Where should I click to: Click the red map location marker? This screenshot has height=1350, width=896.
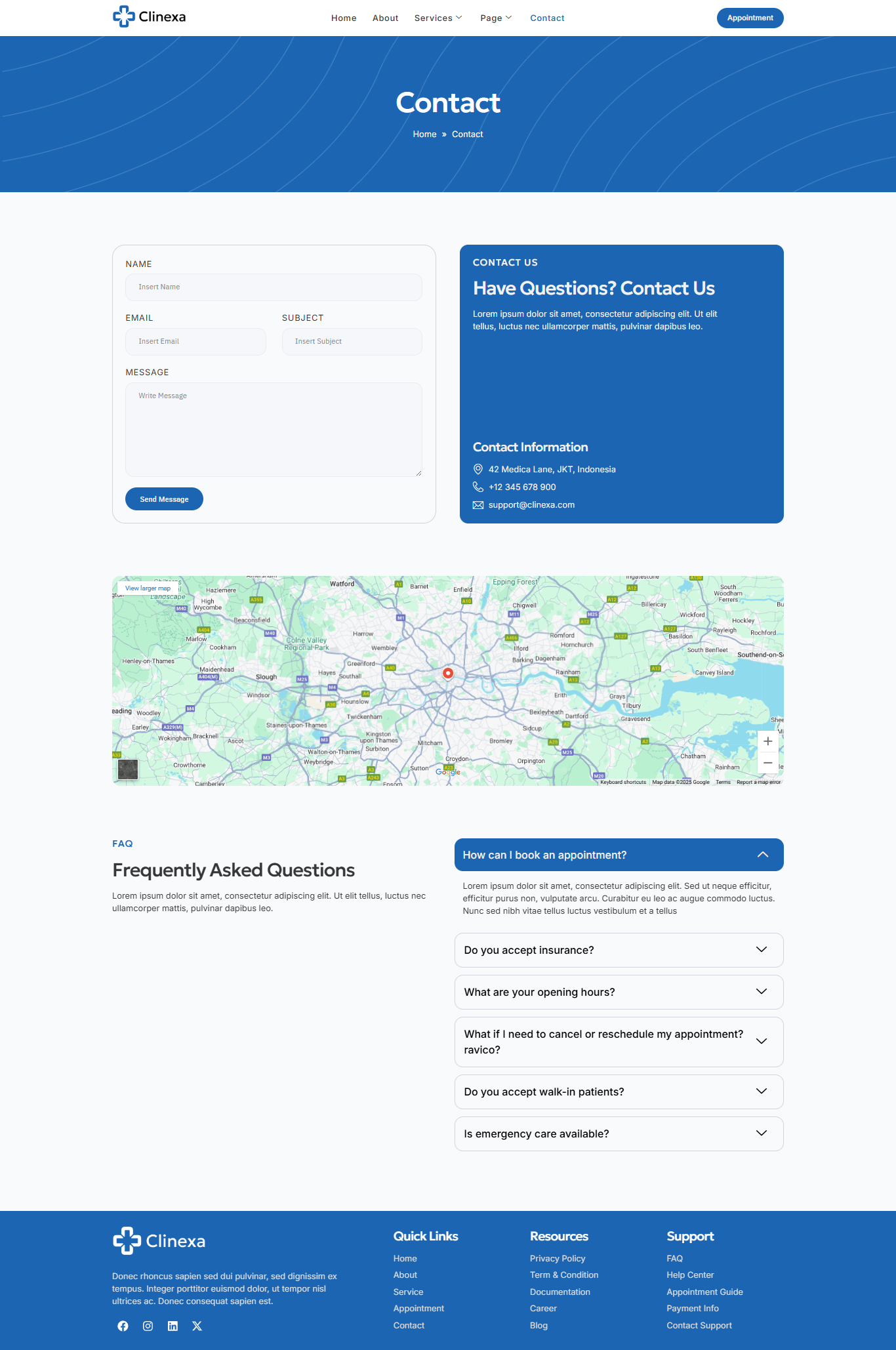448,674
